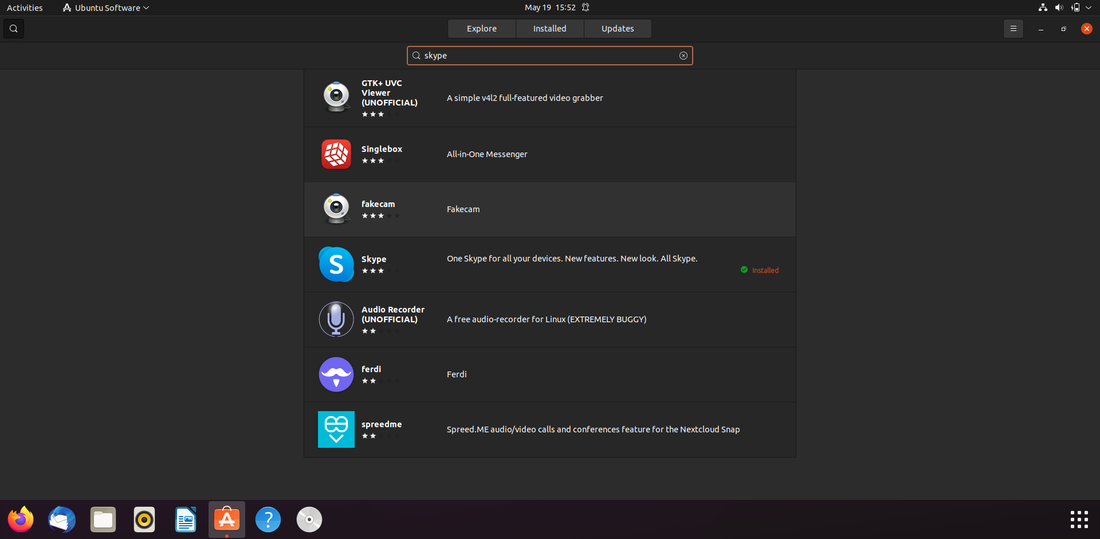Click the 'Installed' label on Skype row
1100x539 pixels.
765,270
